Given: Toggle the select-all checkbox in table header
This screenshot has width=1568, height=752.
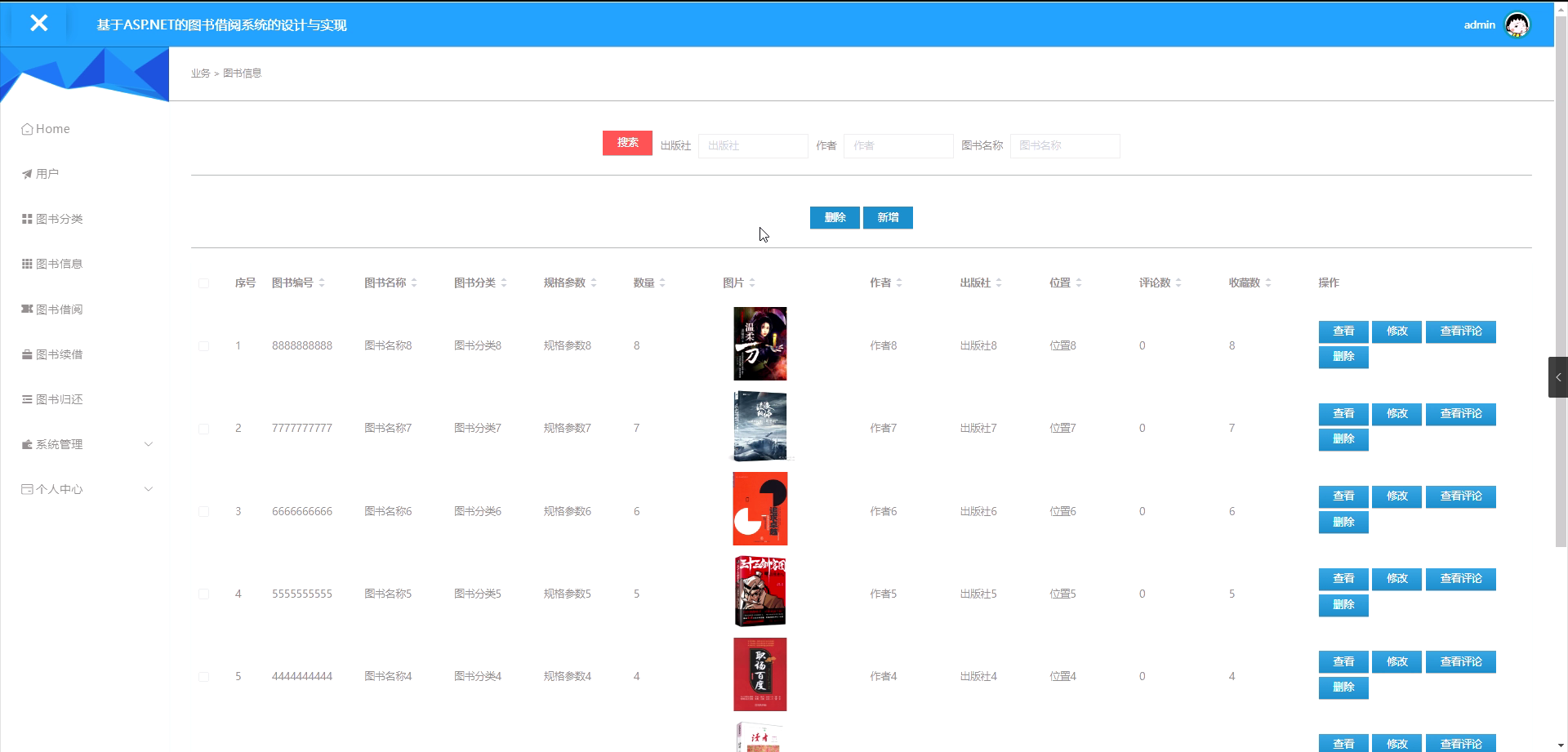Looking at the screenshot, I should [203, 283].
